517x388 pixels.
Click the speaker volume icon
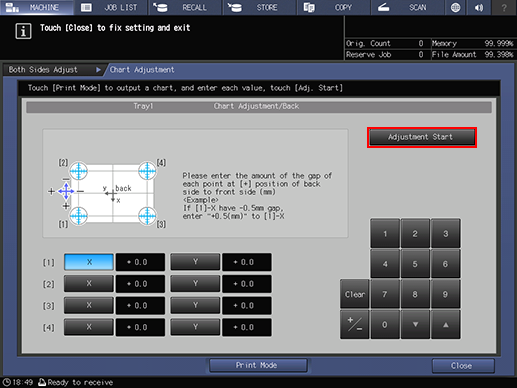click(479, 7)
